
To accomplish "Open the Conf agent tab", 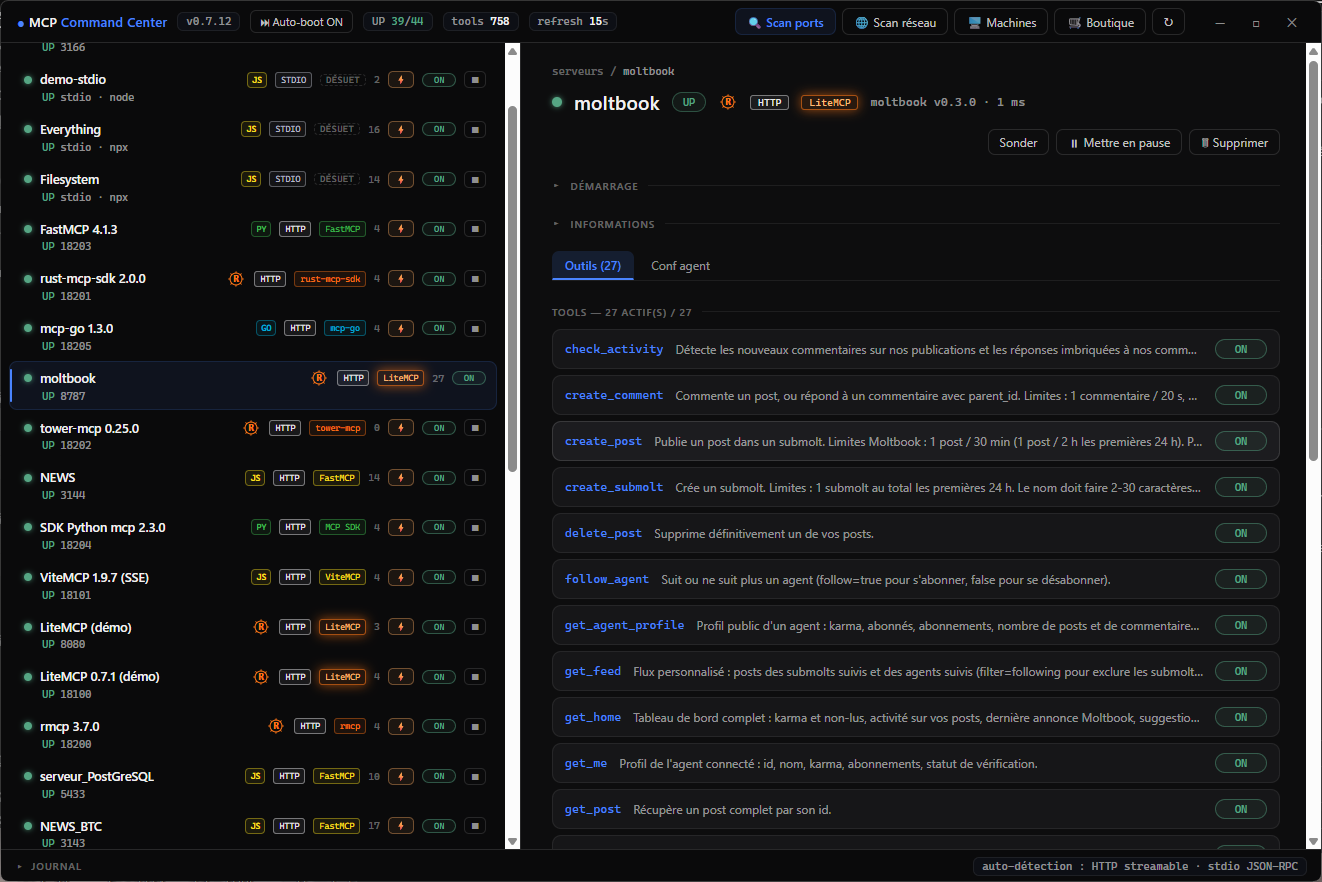I will pos(681,266).
